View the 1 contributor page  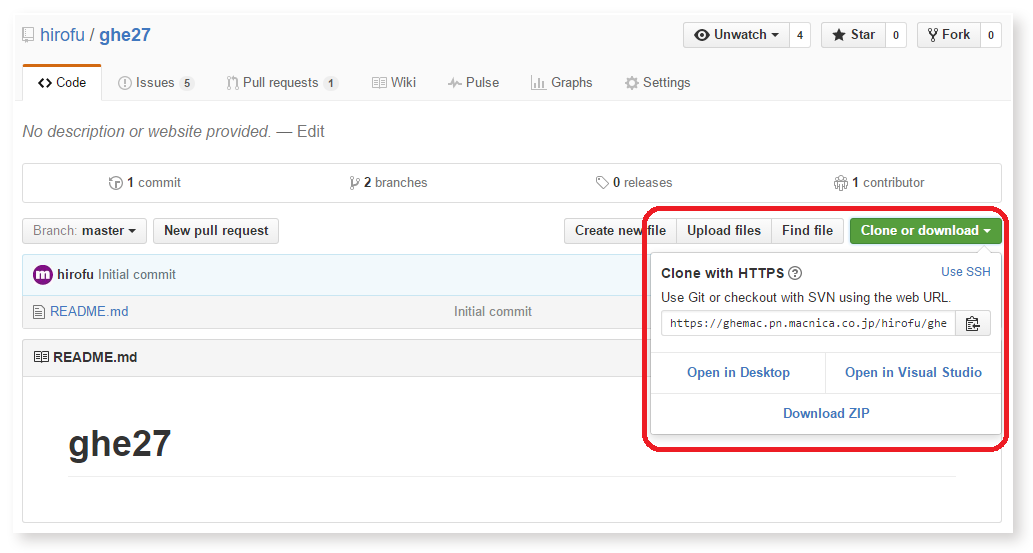click(x=879, y=183)
